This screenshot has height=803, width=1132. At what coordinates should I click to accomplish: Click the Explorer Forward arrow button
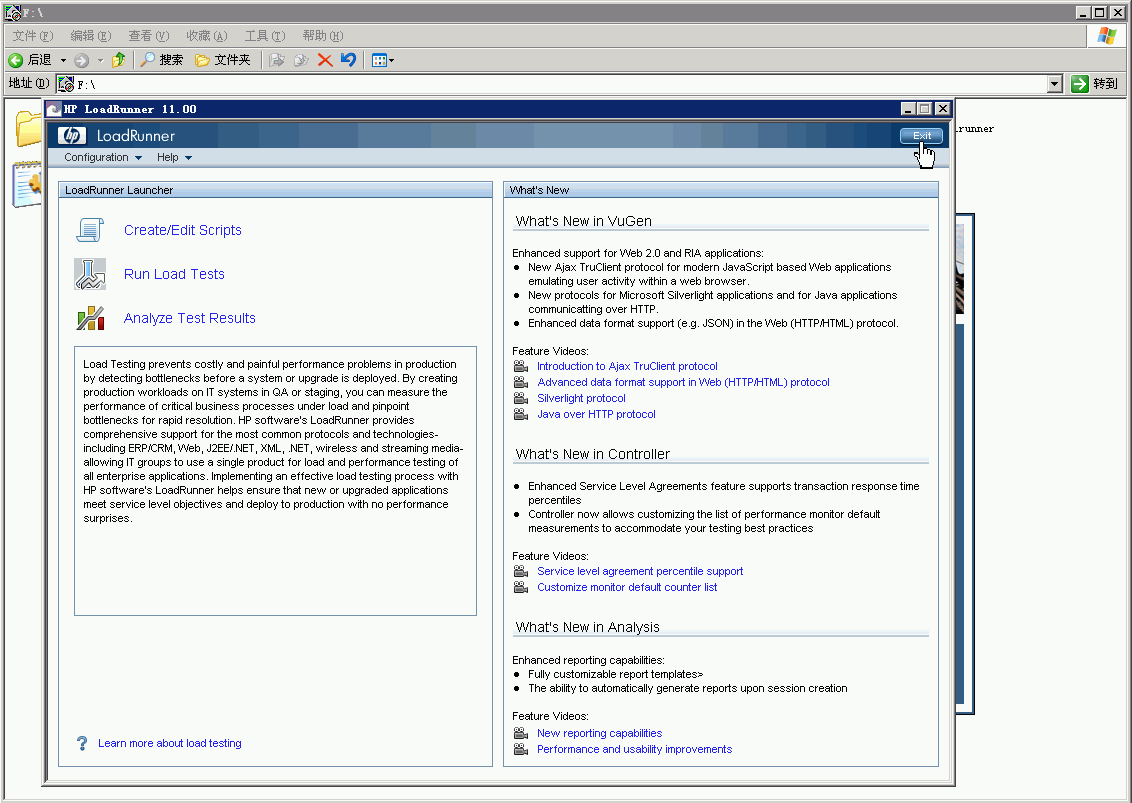(x=82, y=61)
